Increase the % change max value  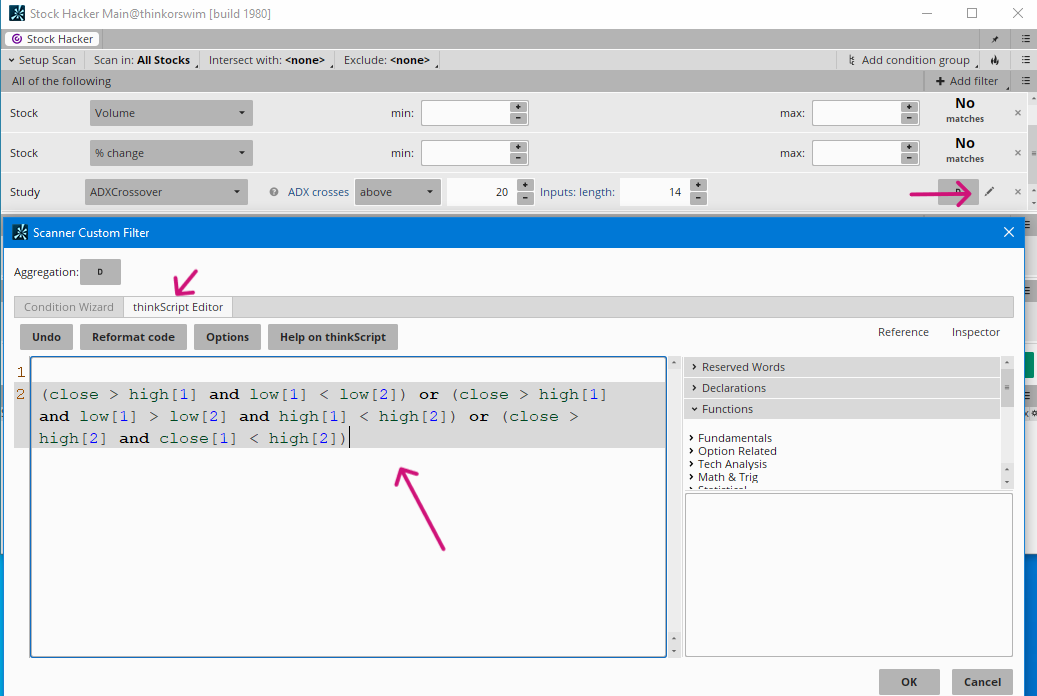click(x=909, y=147)
